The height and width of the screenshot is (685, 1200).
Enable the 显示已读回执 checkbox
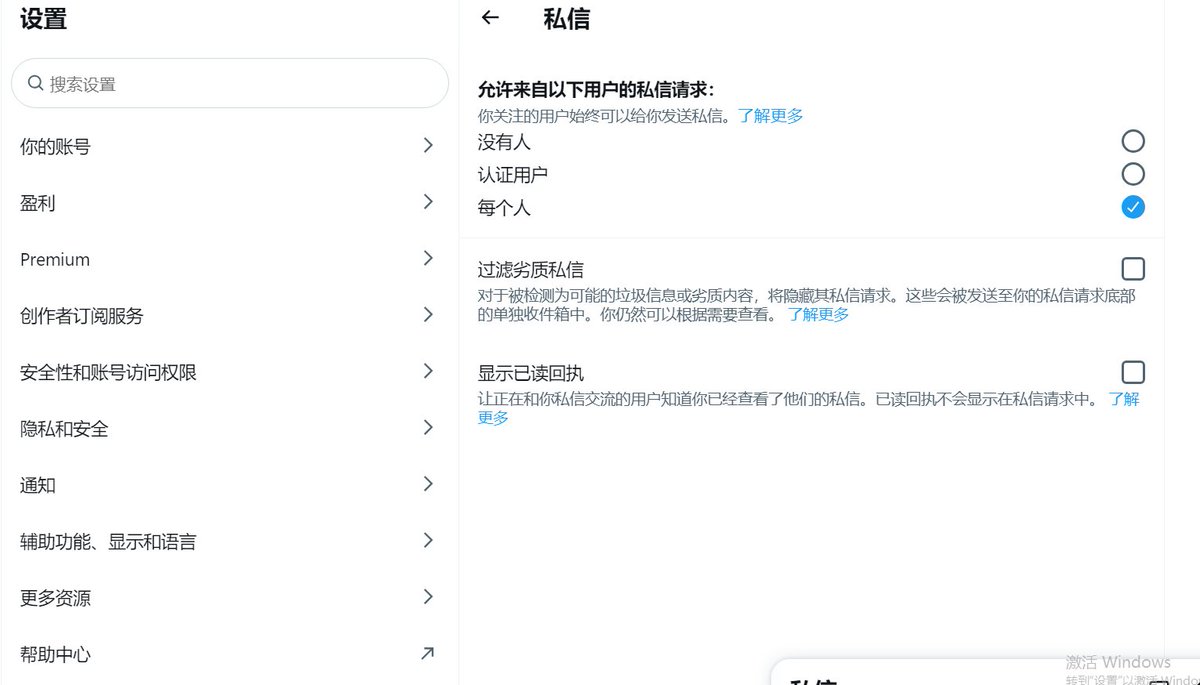click(1133, 371)
